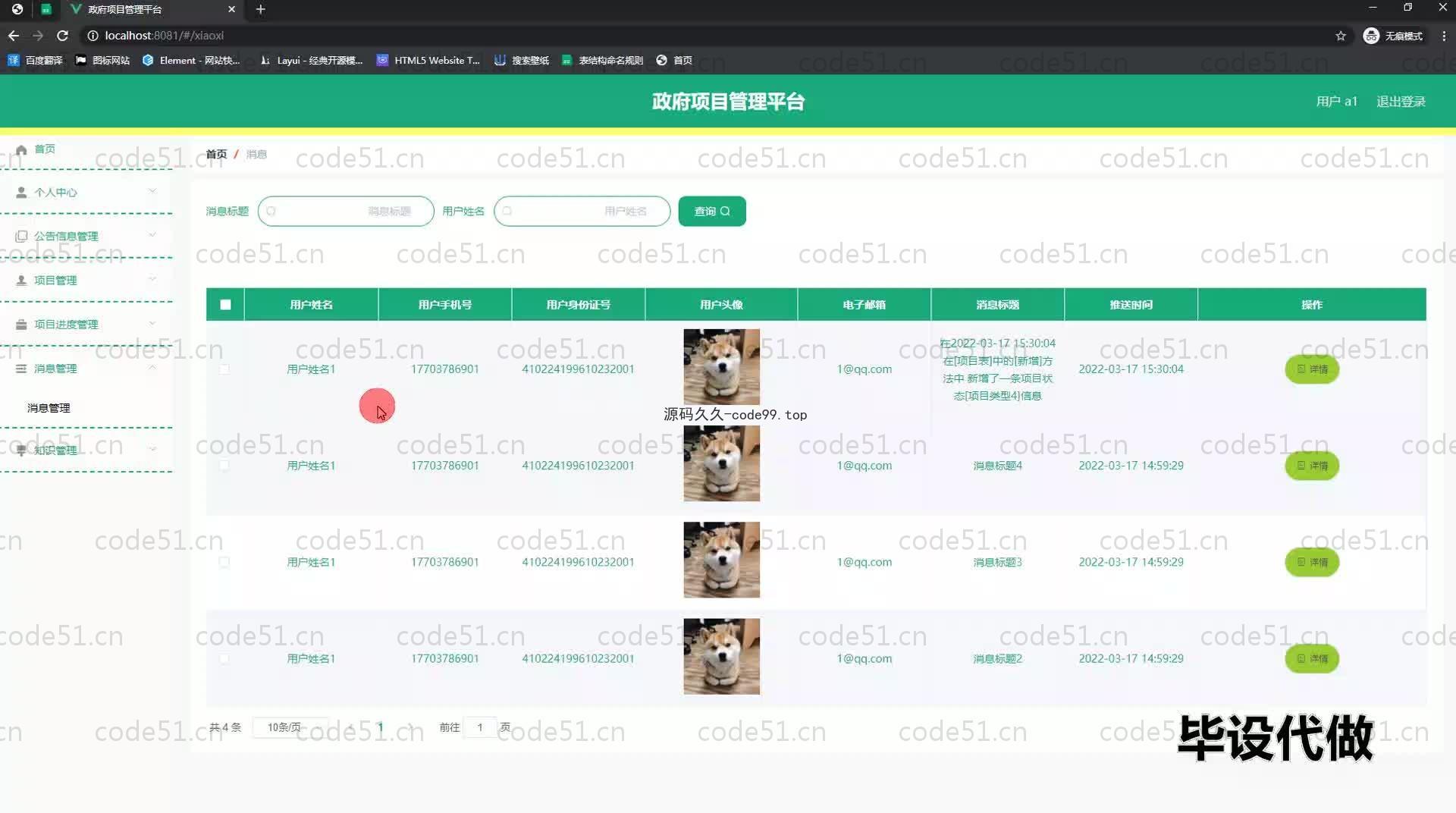Viewport: 1456px width, 813px height.
Task: Open the HTML5 Website bookmark
Action: [428, 60]
